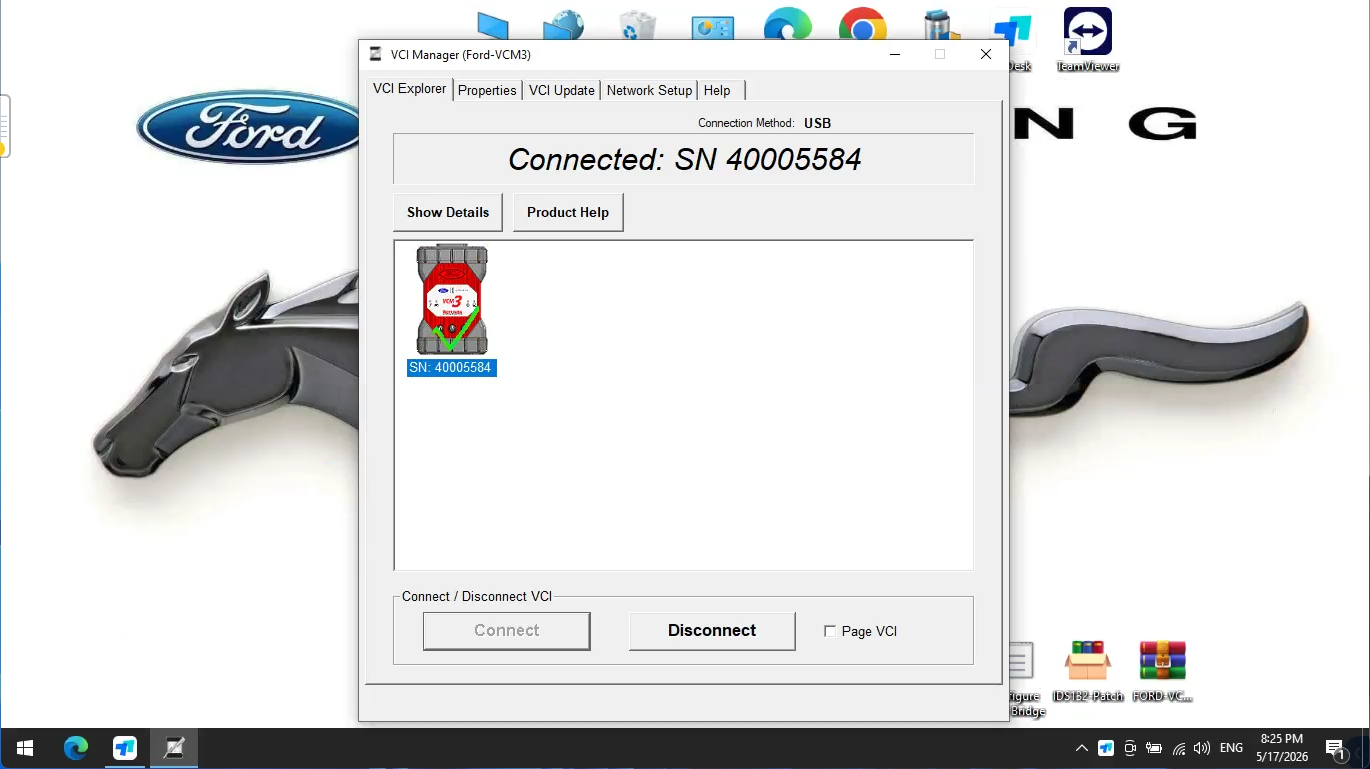Select the SN: 40005584 device label
Screen dimensions: 1370x769
[x=451, y=368]
